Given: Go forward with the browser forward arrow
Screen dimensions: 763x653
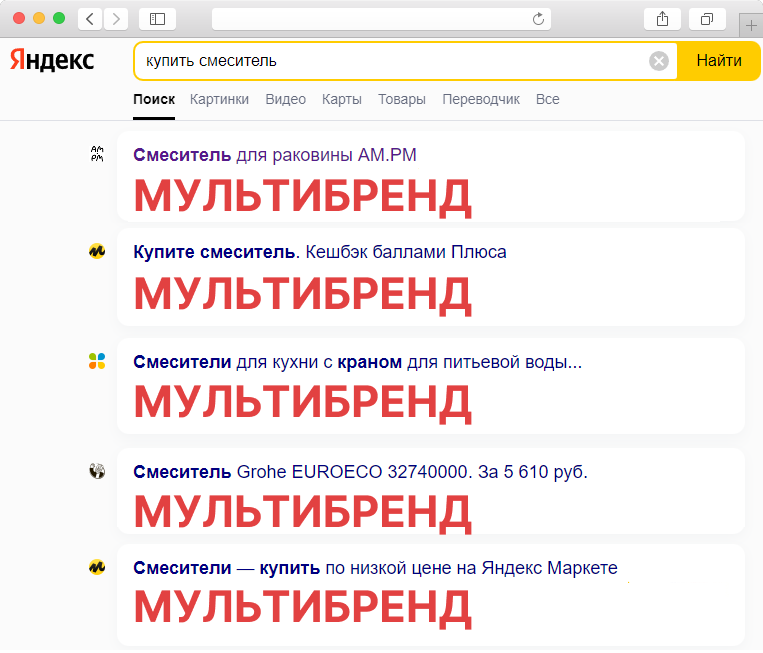Looking at the screenshot, I should 116,19.
